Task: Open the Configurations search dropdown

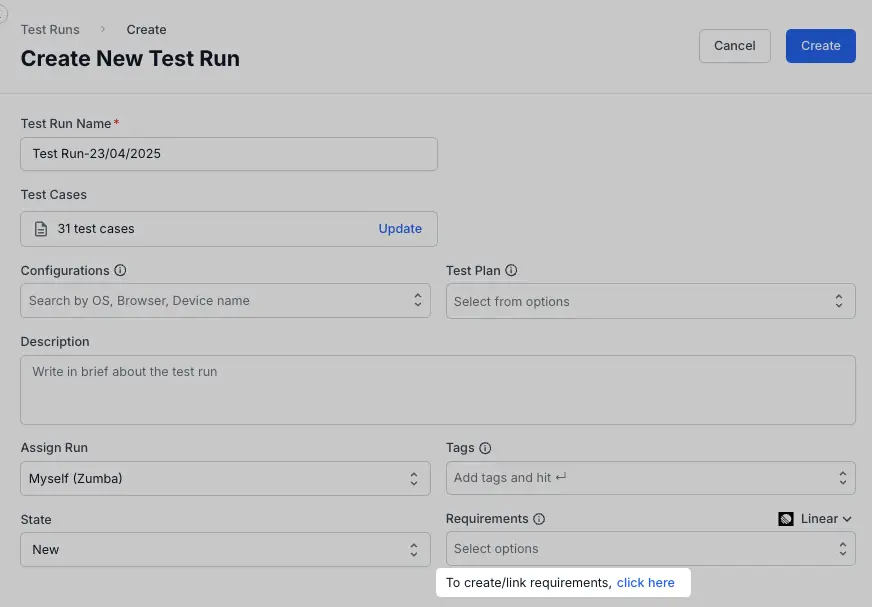Action: coord(225,301)
